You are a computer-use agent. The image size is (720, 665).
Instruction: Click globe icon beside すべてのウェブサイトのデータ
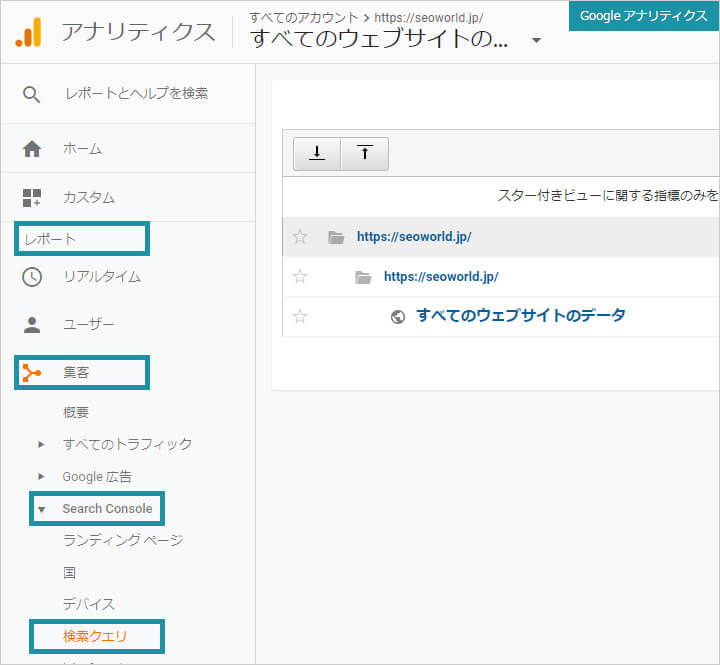(398, 317)
